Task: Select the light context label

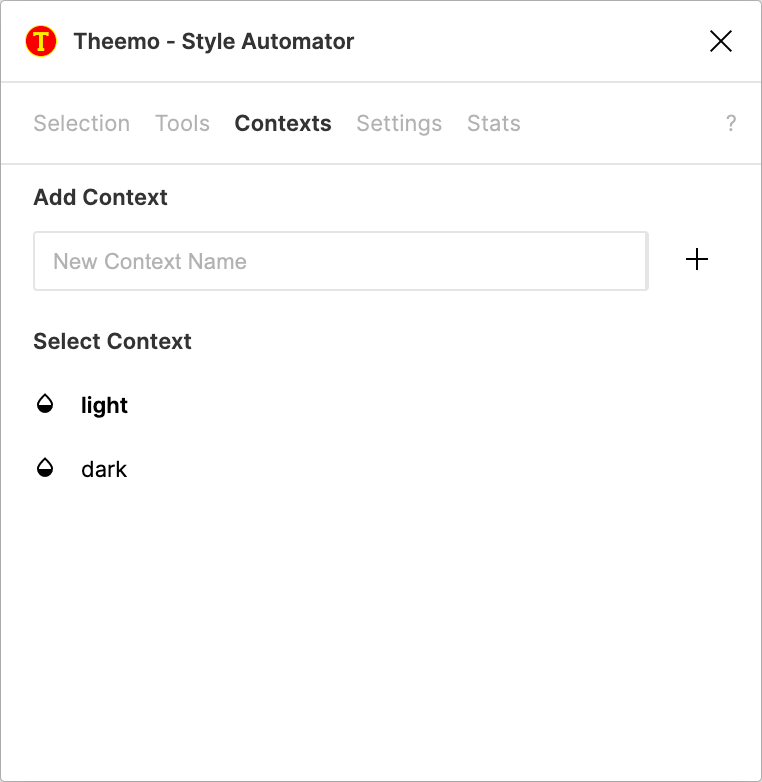Action: [x=105, y=405]
